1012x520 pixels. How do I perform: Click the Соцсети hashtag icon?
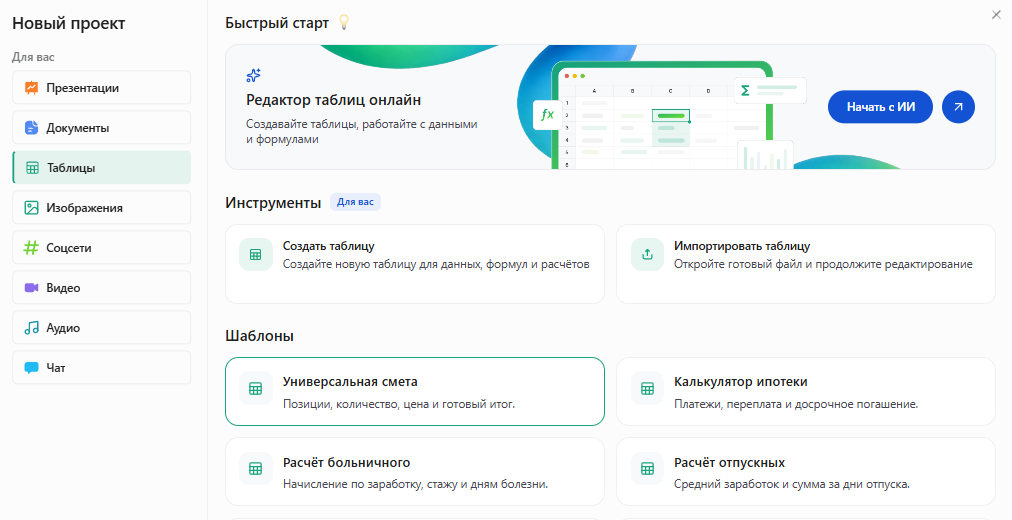point(32,248)
